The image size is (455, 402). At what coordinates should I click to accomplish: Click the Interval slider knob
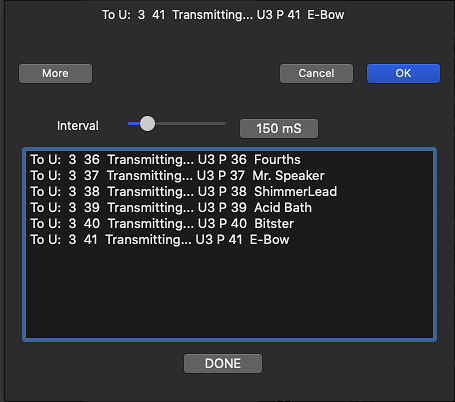(x=147, y=124)
